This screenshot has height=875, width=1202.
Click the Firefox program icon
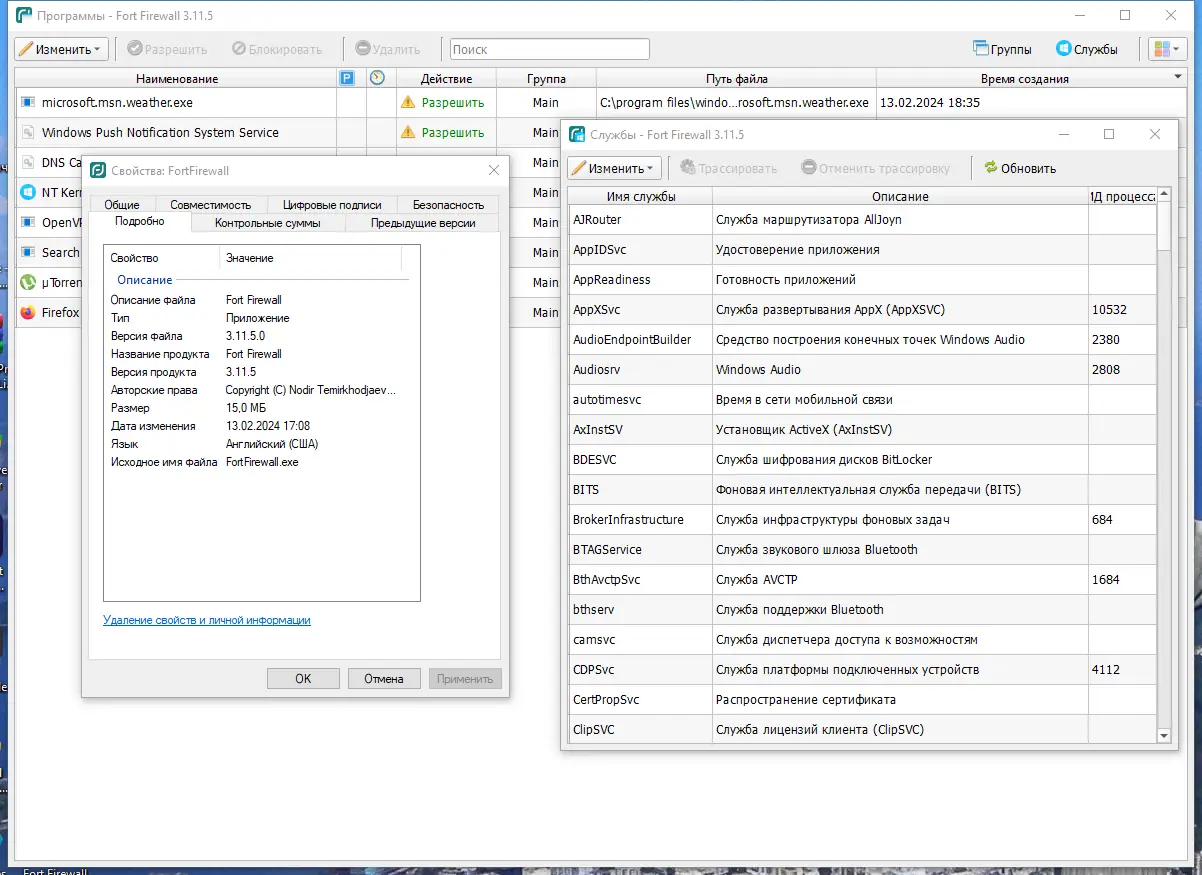click(x=28, y=312)
